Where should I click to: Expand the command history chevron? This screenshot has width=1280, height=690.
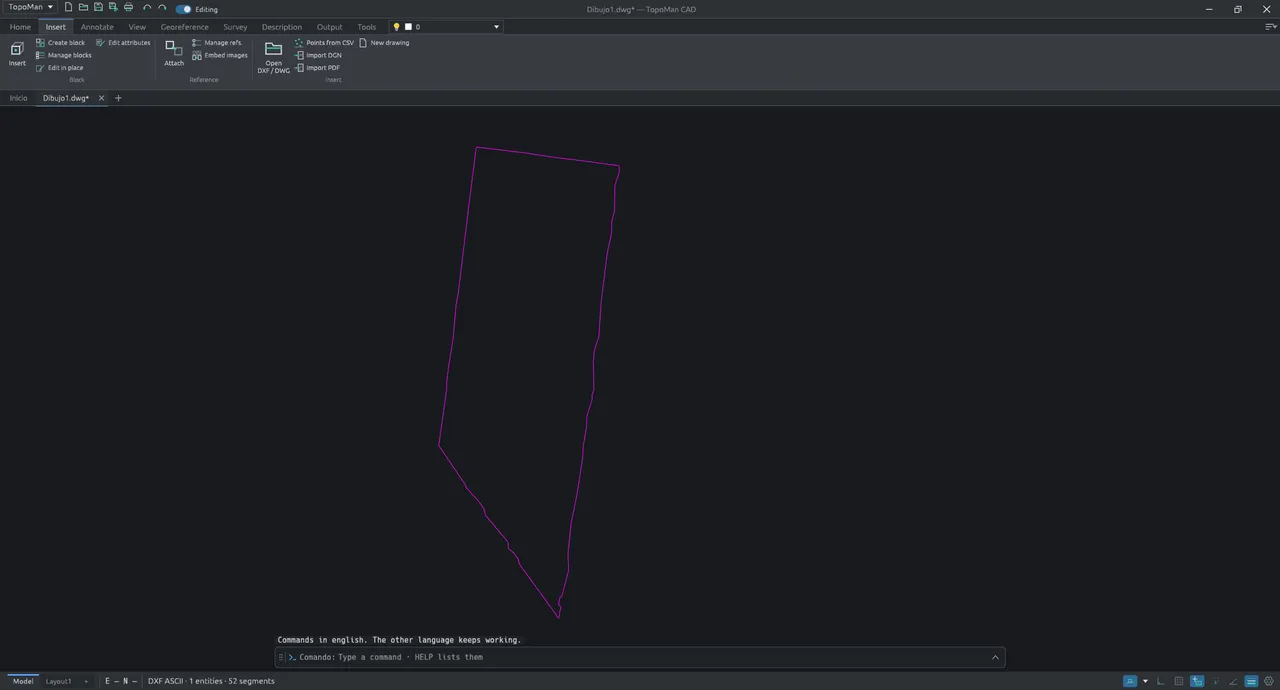[x=995, y=657]
